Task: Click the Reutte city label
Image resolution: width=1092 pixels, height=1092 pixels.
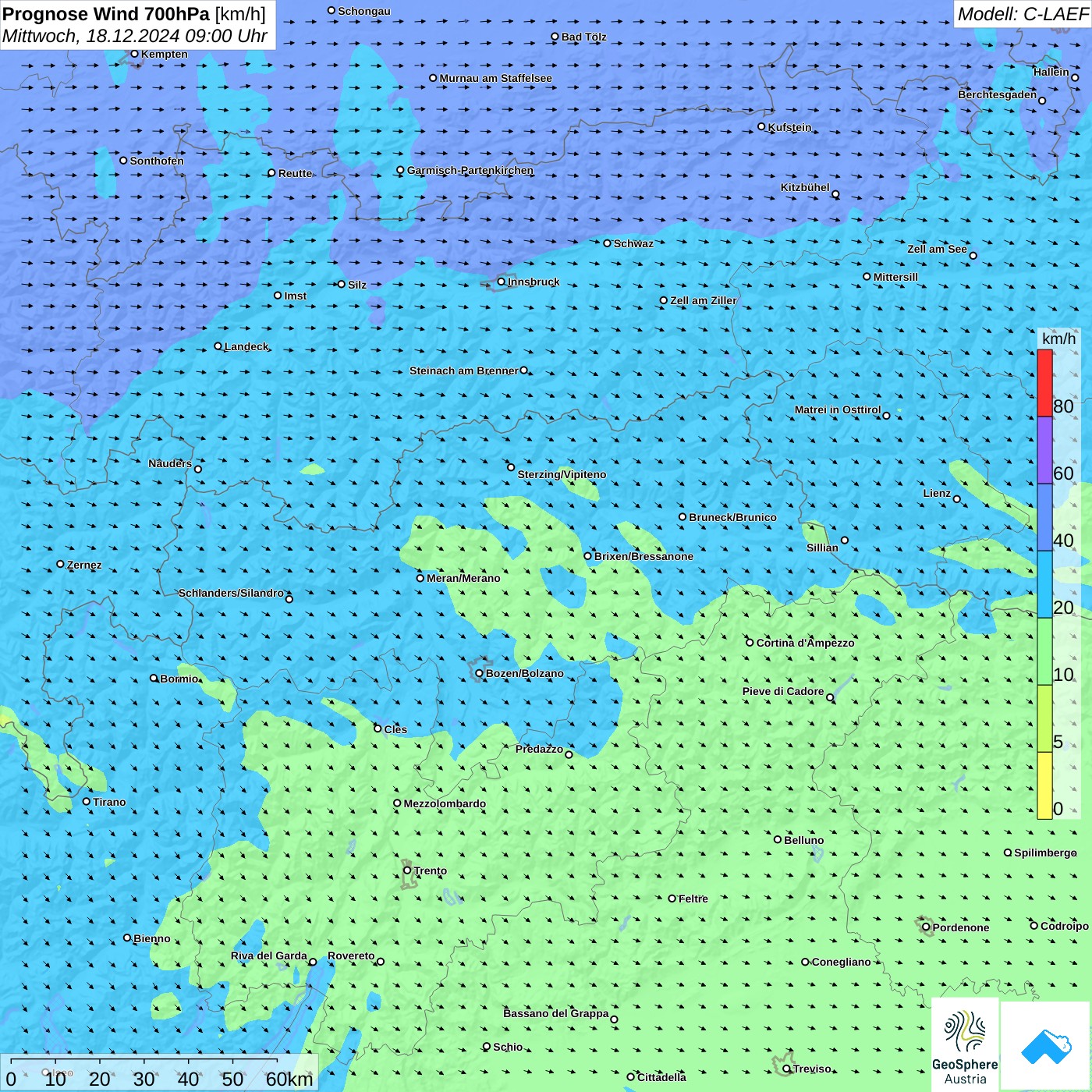Action: pyautogui.click(x=295, y=173)
